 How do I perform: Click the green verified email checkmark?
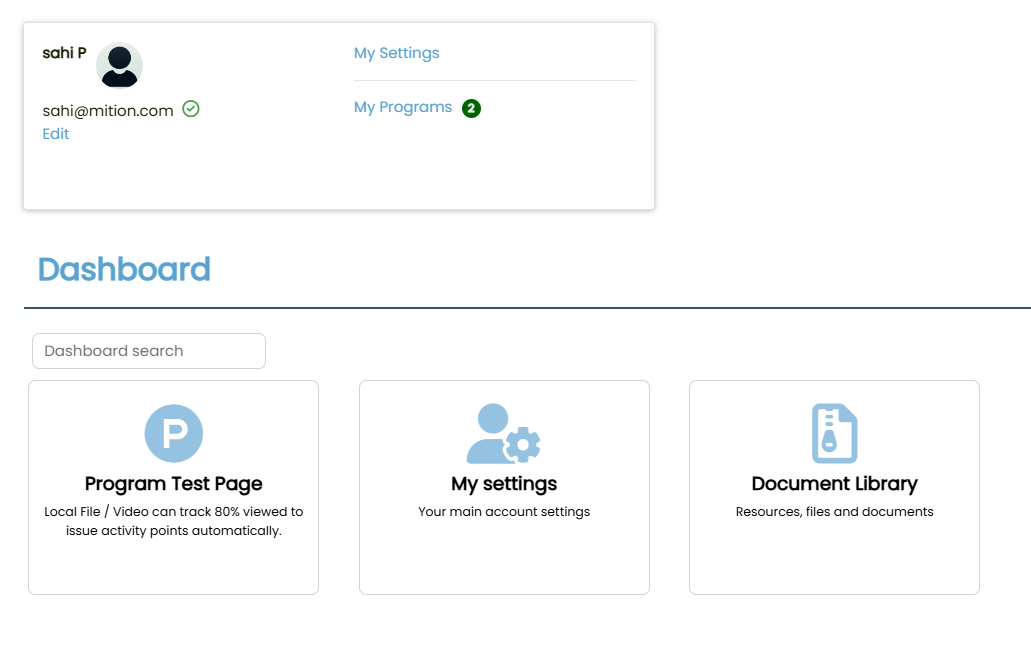click(x=191, y=109)
